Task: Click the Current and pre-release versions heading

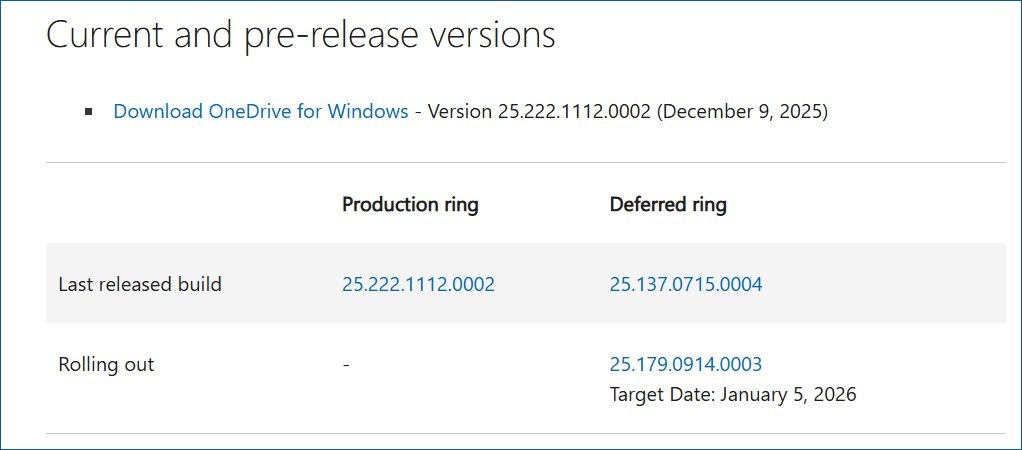Action: (300, 35)
